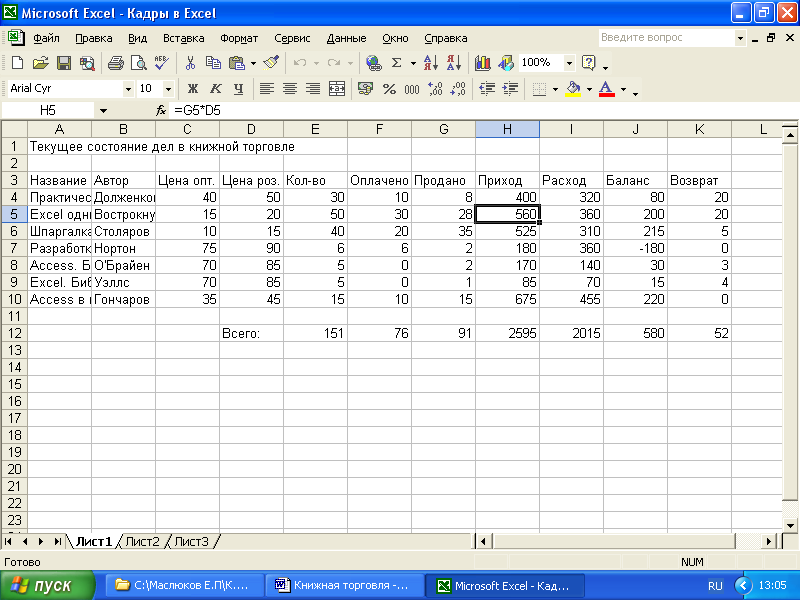This screenshot has height=600, width=800.
Task: Open Excel Help question icon
Action: point(589,63)
